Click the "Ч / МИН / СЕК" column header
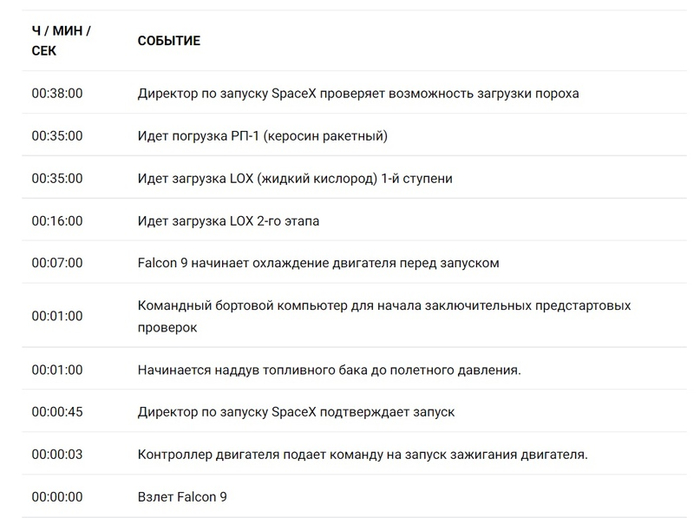The image size is (700, 518). point(61,41)
